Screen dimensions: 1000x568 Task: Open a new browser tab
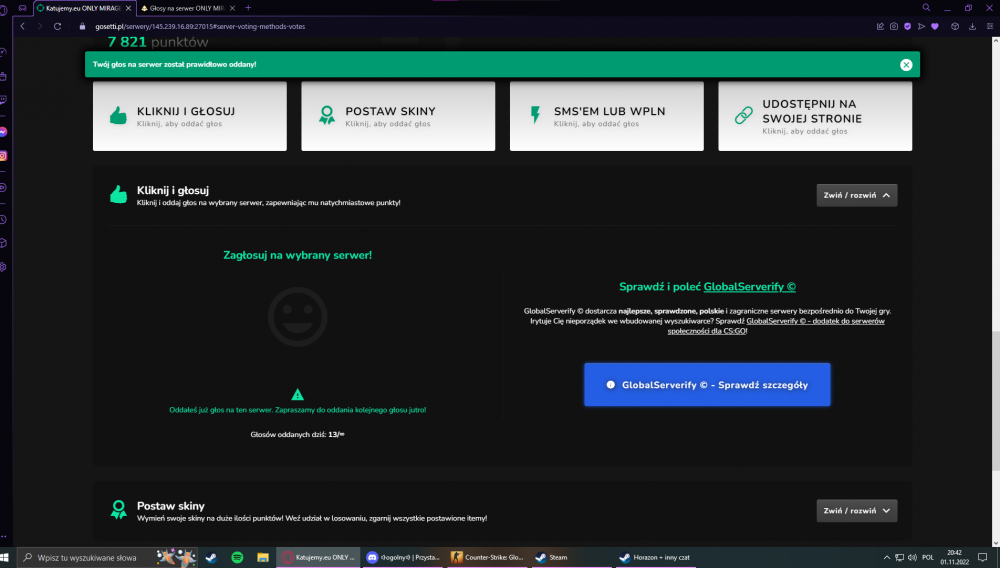click(248, 8)
